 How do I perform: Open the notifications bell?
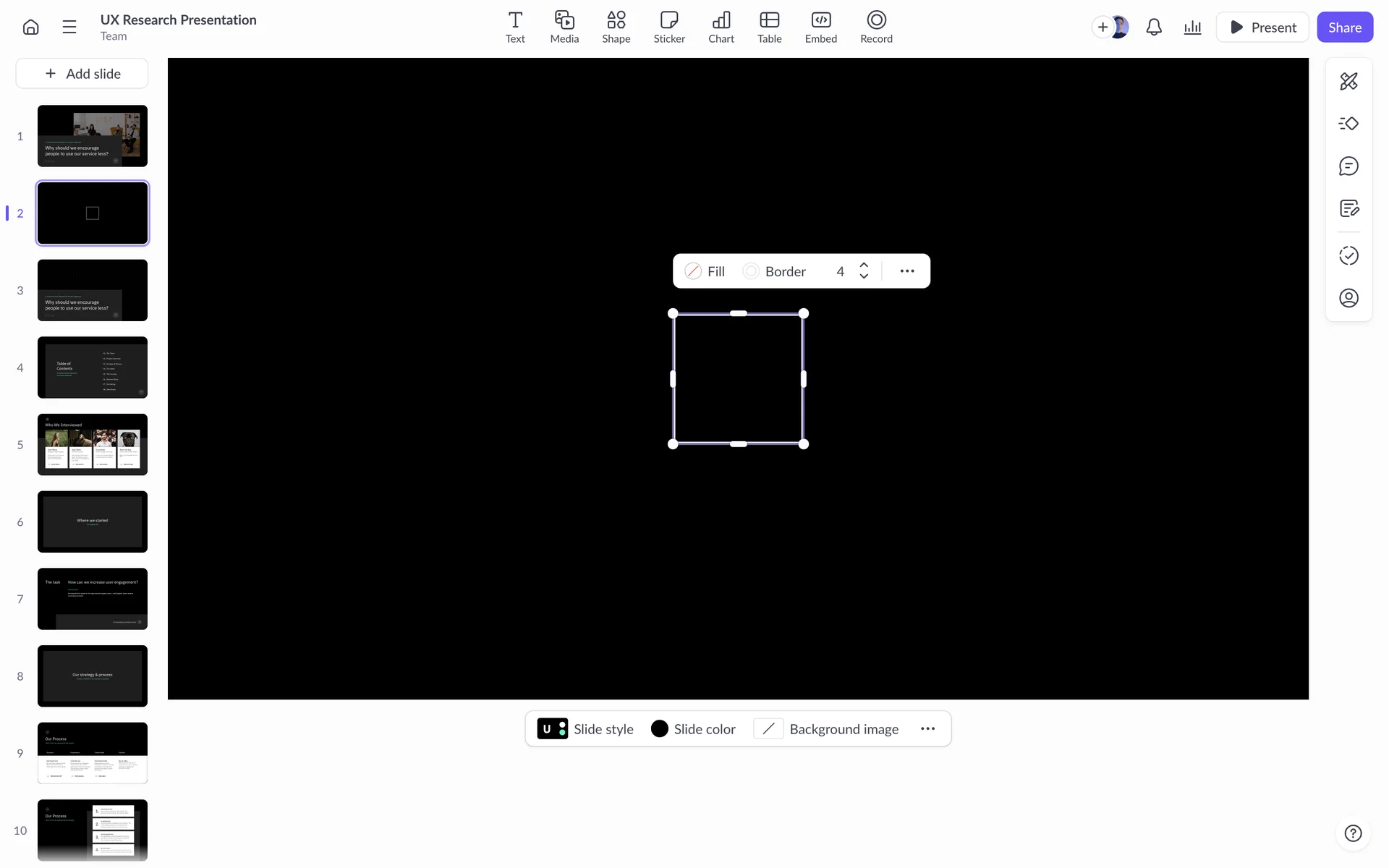click(x=1154, y=27)
